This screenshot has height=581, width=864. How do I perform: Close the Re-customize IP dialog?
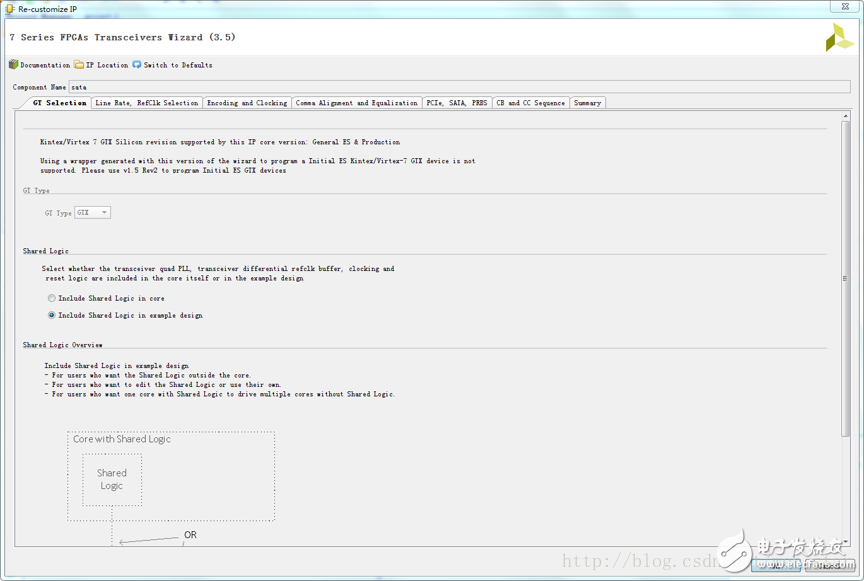[845, 7]
